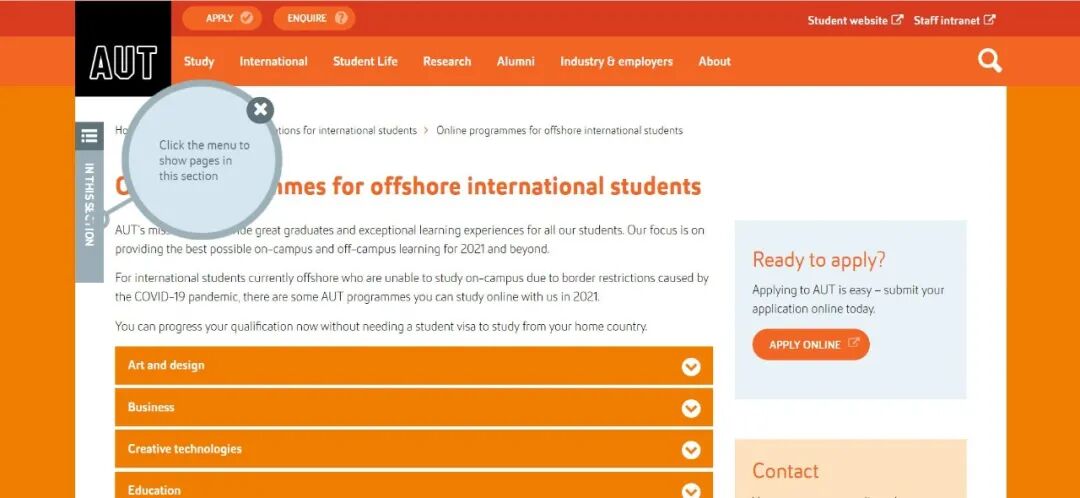Expand the Art and design accordion
1080x498 pixels.
[414, 366]
